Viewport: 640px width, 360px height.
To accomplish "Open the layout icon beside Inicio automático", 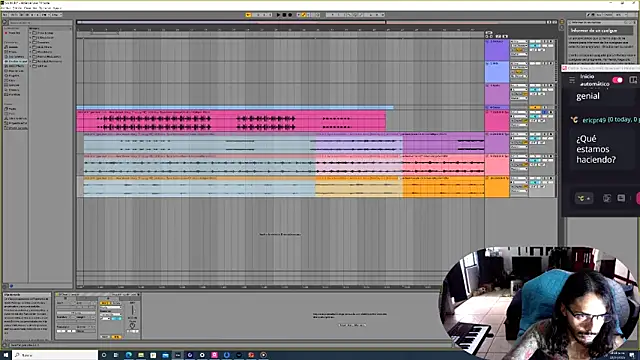I will (x=633, y=80).
